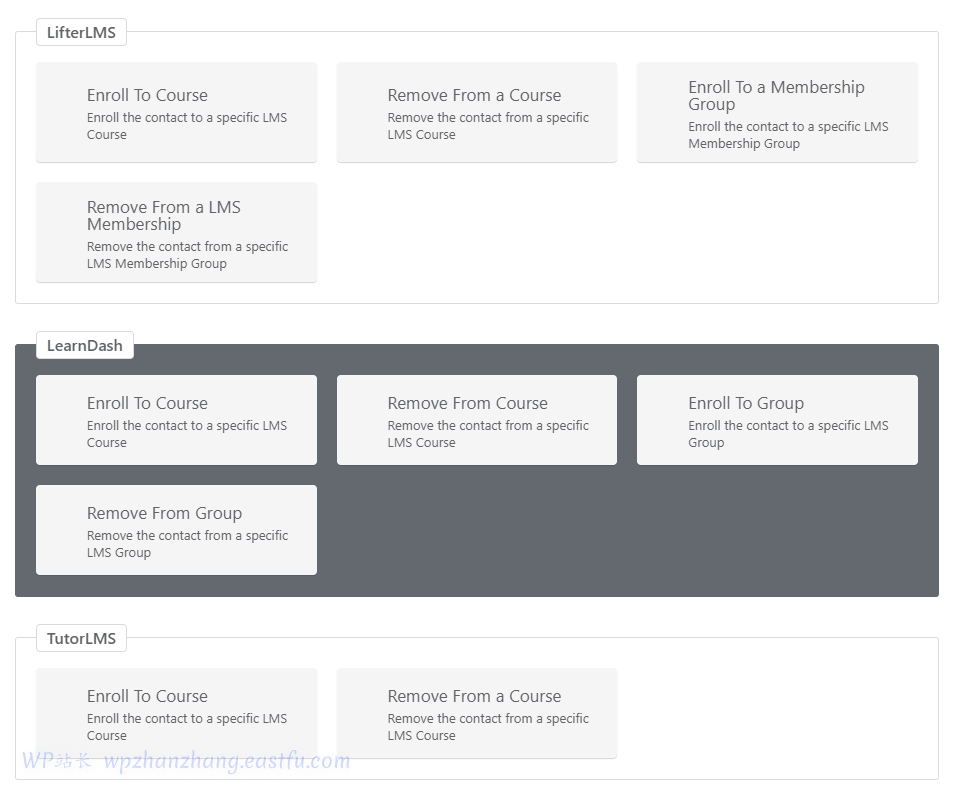Pick Enroll To a Membership Group action
The width and height of the screenshot is (954, 792).
(777, 112)
